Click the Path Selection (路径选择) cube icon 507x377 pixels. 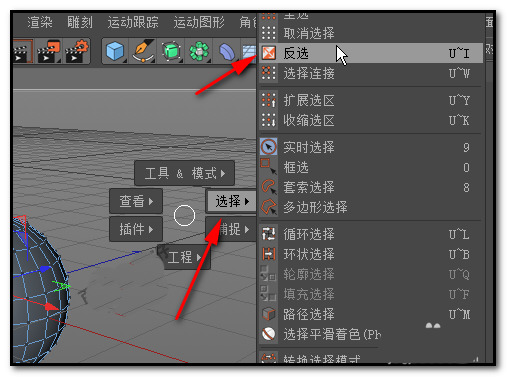pyautogui.click(x=269, y=314)
